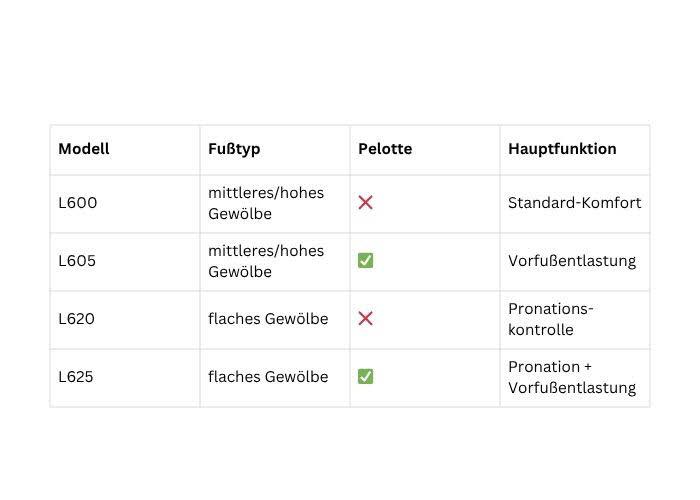
Task: Click the L600 row's mittleres/hohes Gewölbe cell
Action: (266, 203)
